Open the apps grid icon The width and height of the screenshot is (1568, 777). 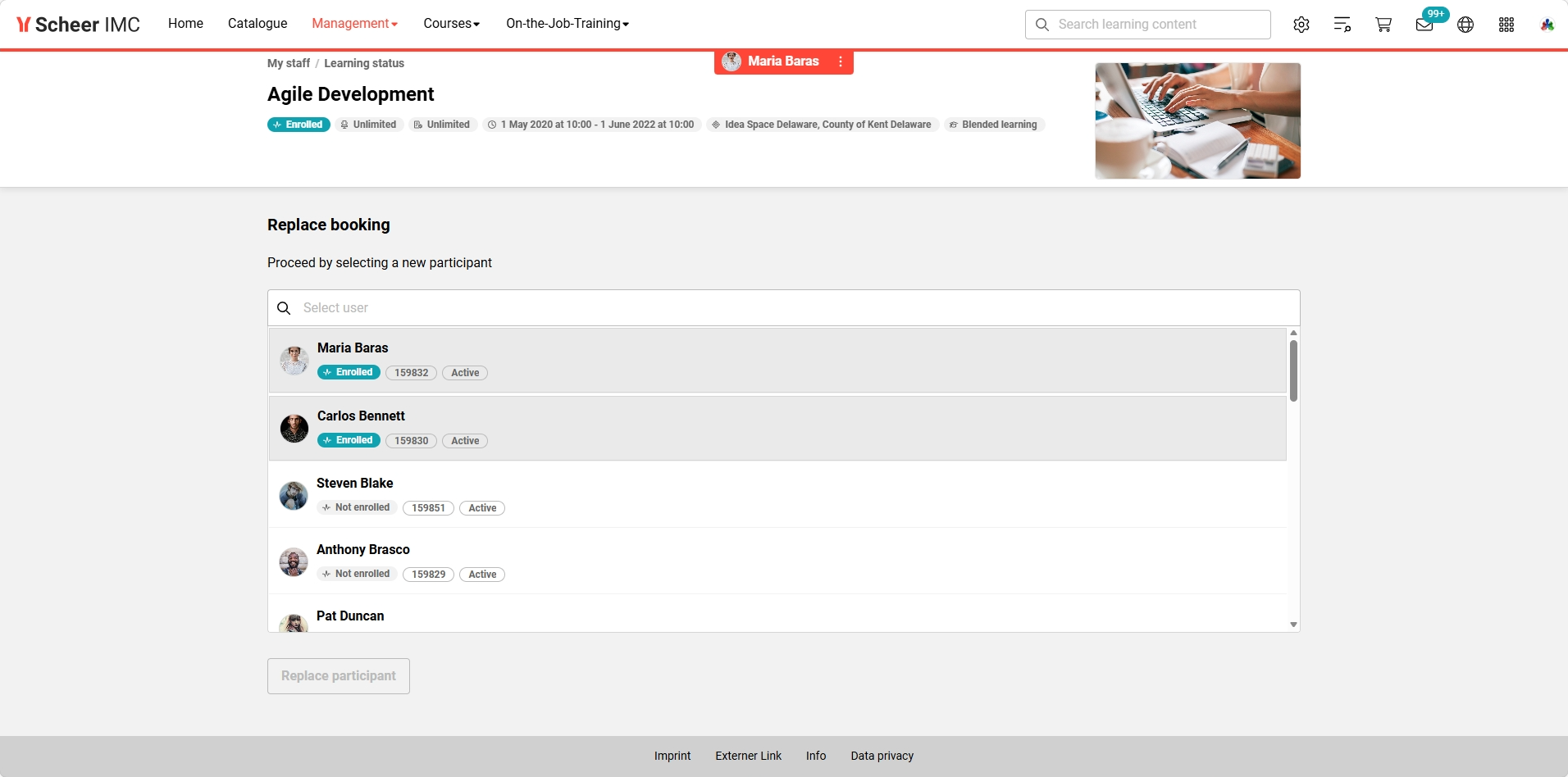tap(1506, 25)
